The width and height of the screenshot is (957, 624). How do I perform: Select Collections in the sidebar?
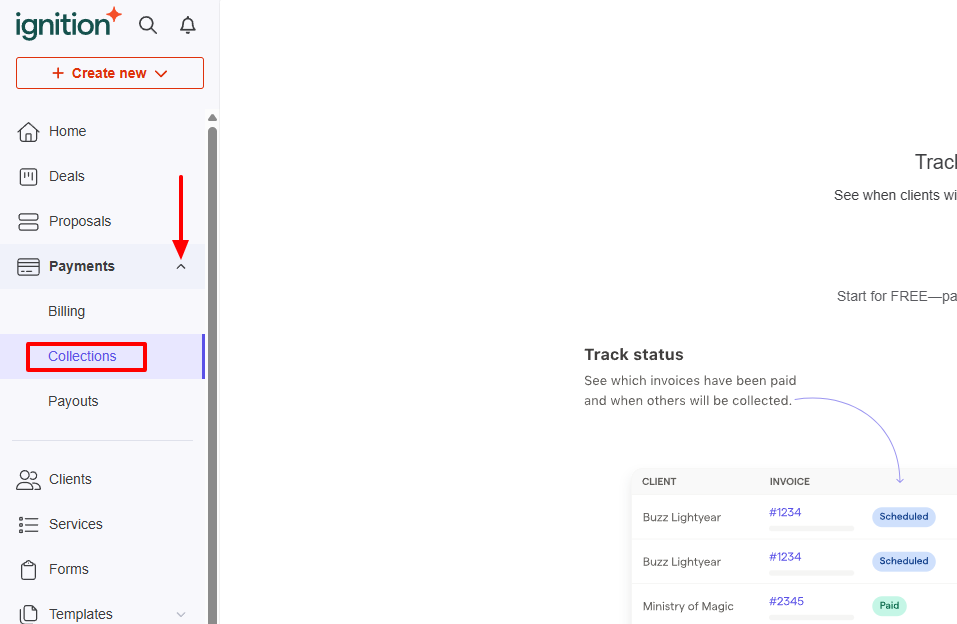point(85,356)
